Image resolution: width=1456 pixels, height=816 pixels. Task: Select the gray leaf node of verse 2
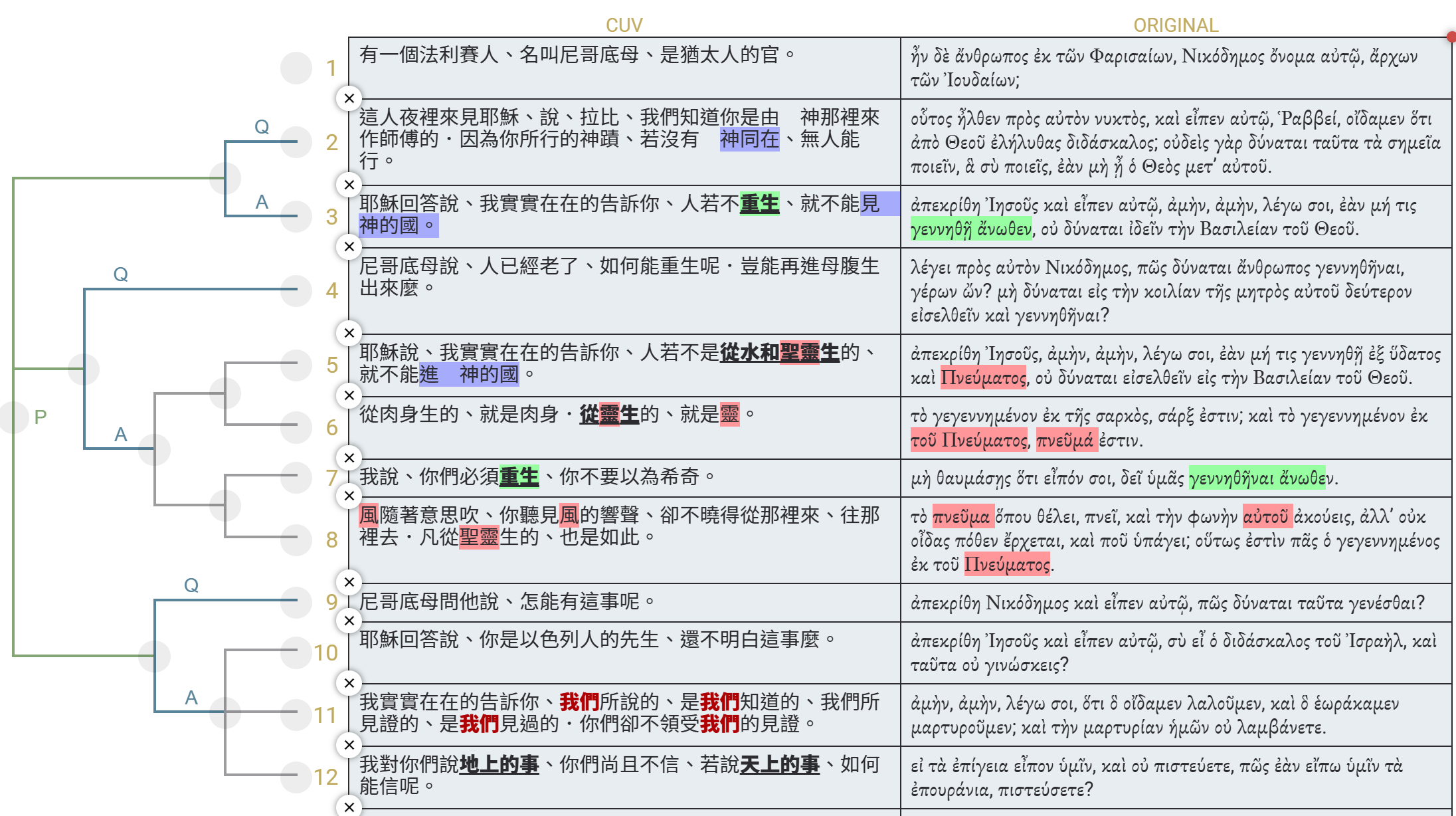pos(296,142)
